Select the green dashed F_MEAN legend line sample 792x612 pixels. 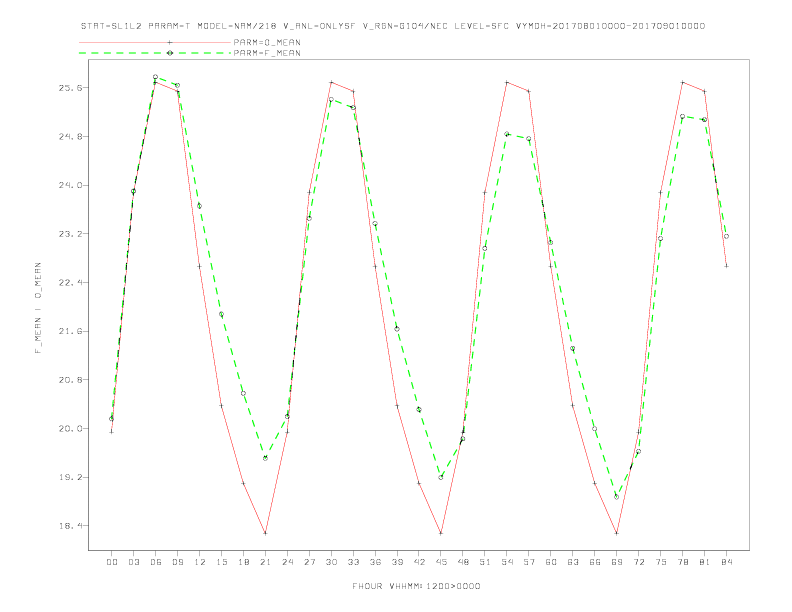pyautogui.click(x=155, y=53)
